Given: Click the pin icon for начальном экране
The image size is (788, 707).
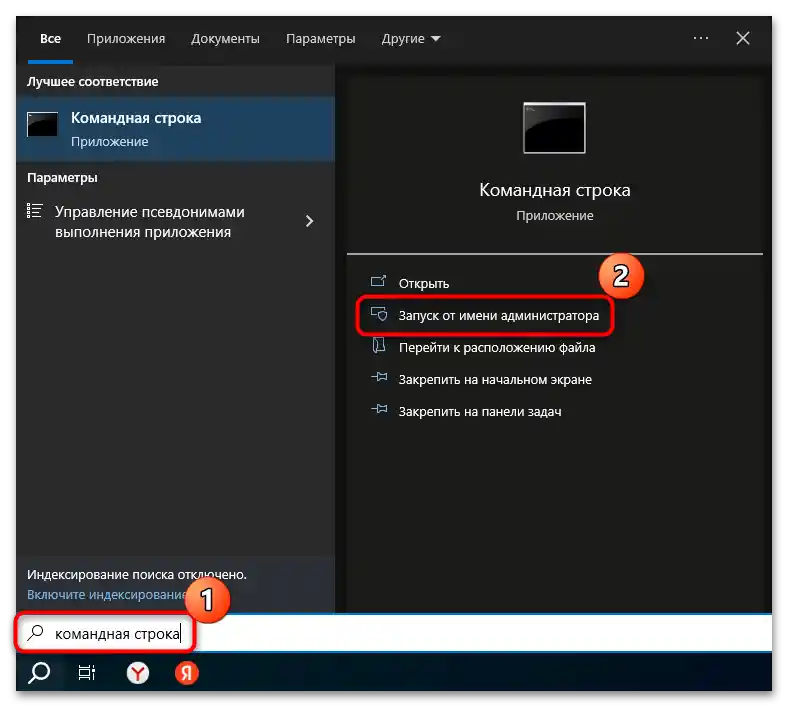Looking at the screenshot, I should 379,377.
